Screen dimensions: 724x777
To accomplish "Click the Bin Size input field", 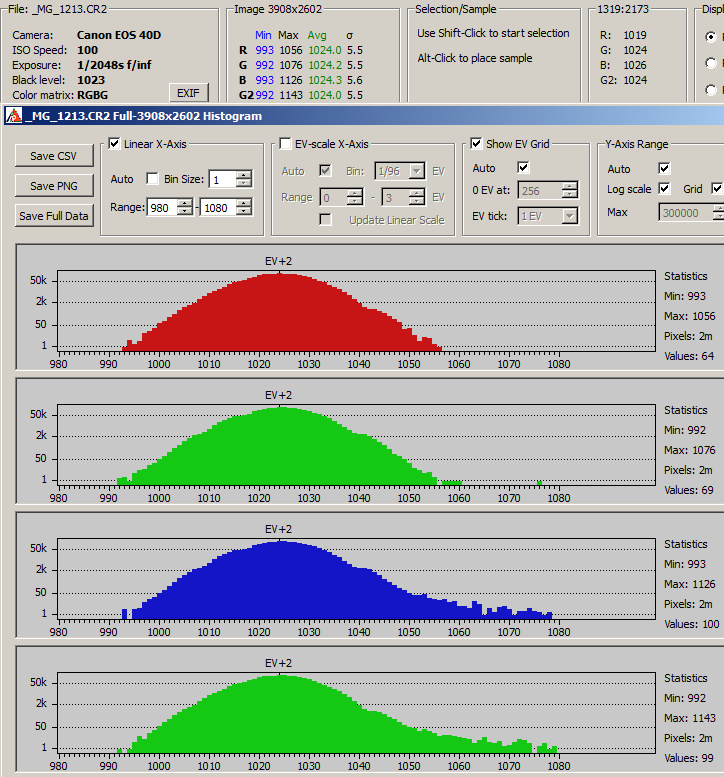I will (x=221, y=180).
